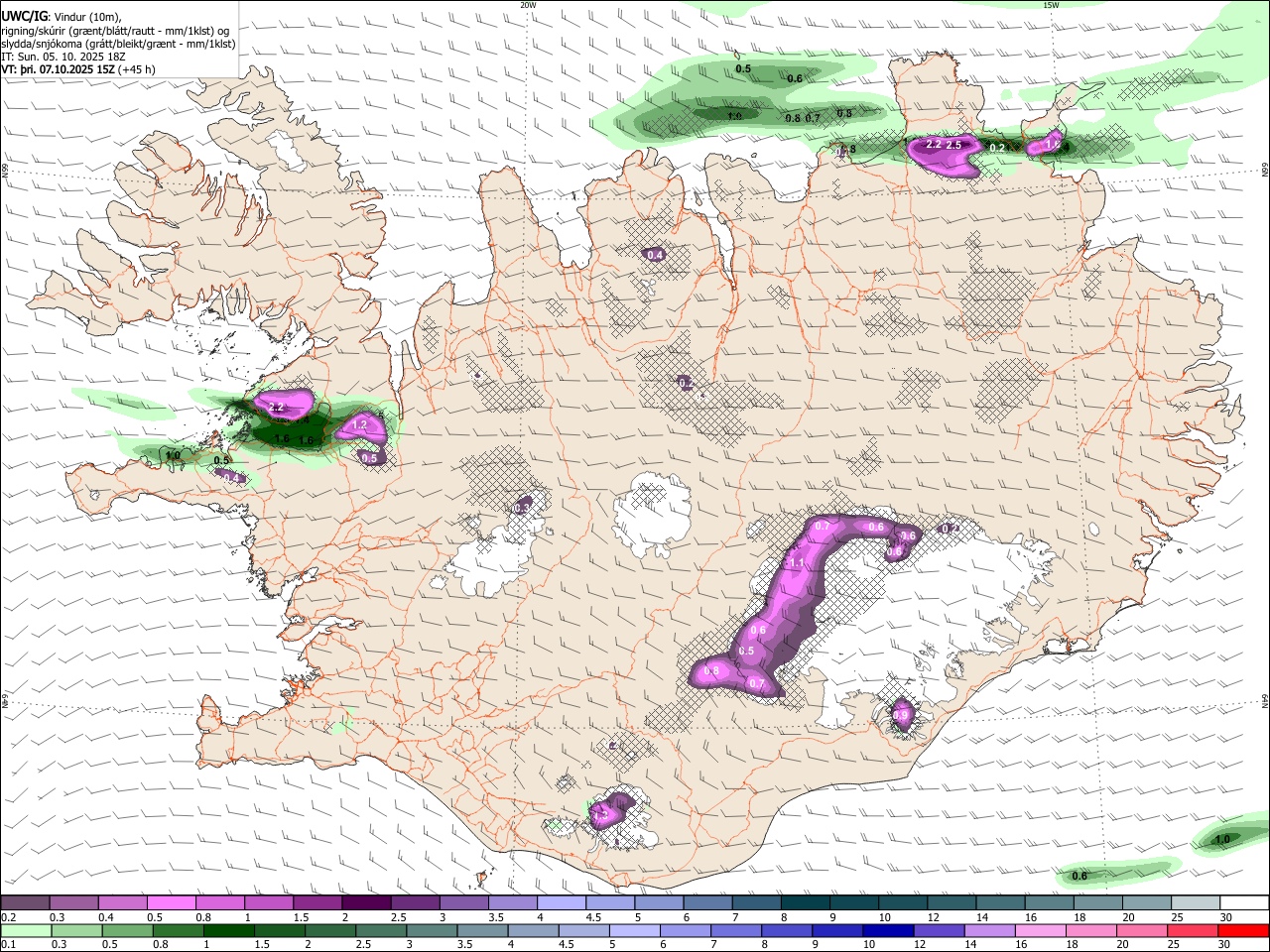Click the '(+45 h)' forecast offset
The image size is (1270, 952).
coord(136,69)
